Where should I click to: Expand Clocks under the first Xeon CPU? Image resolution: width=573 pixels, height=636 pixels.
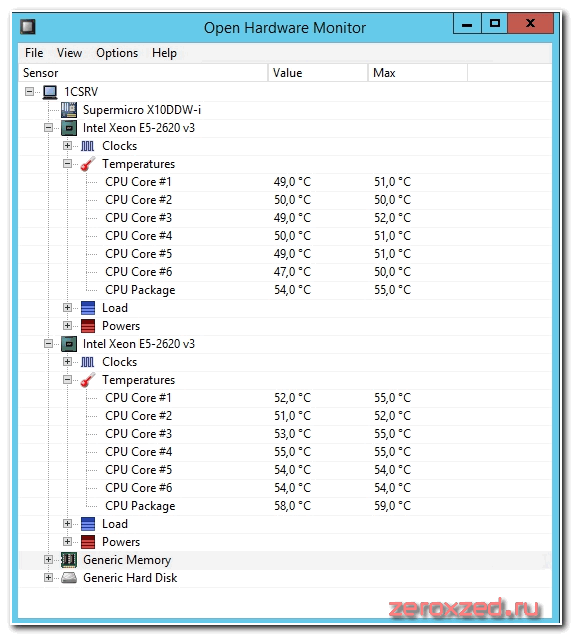(67, 146)
